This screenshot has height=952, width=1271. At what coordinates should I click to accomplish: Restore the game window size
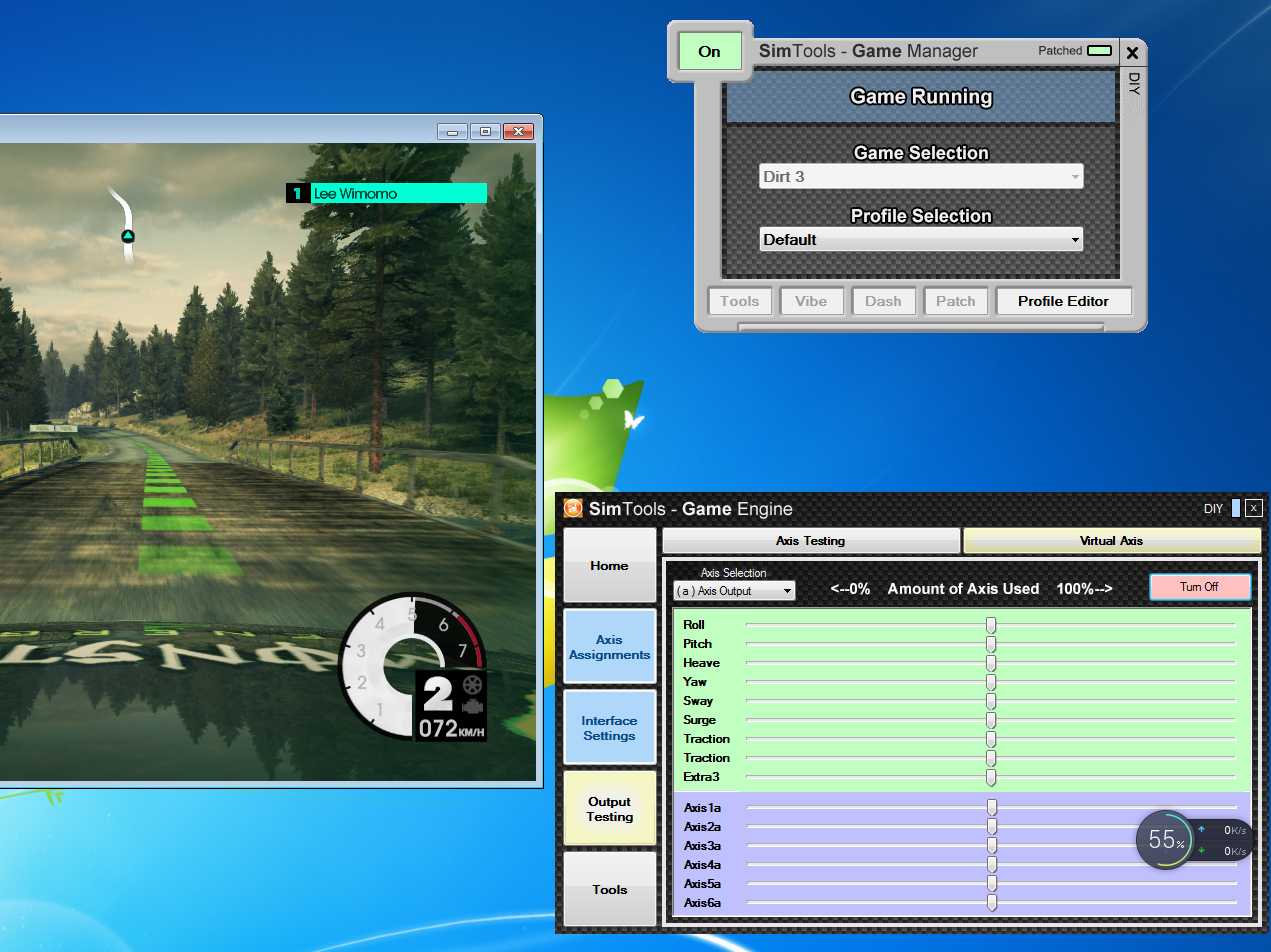pos(486,132)
